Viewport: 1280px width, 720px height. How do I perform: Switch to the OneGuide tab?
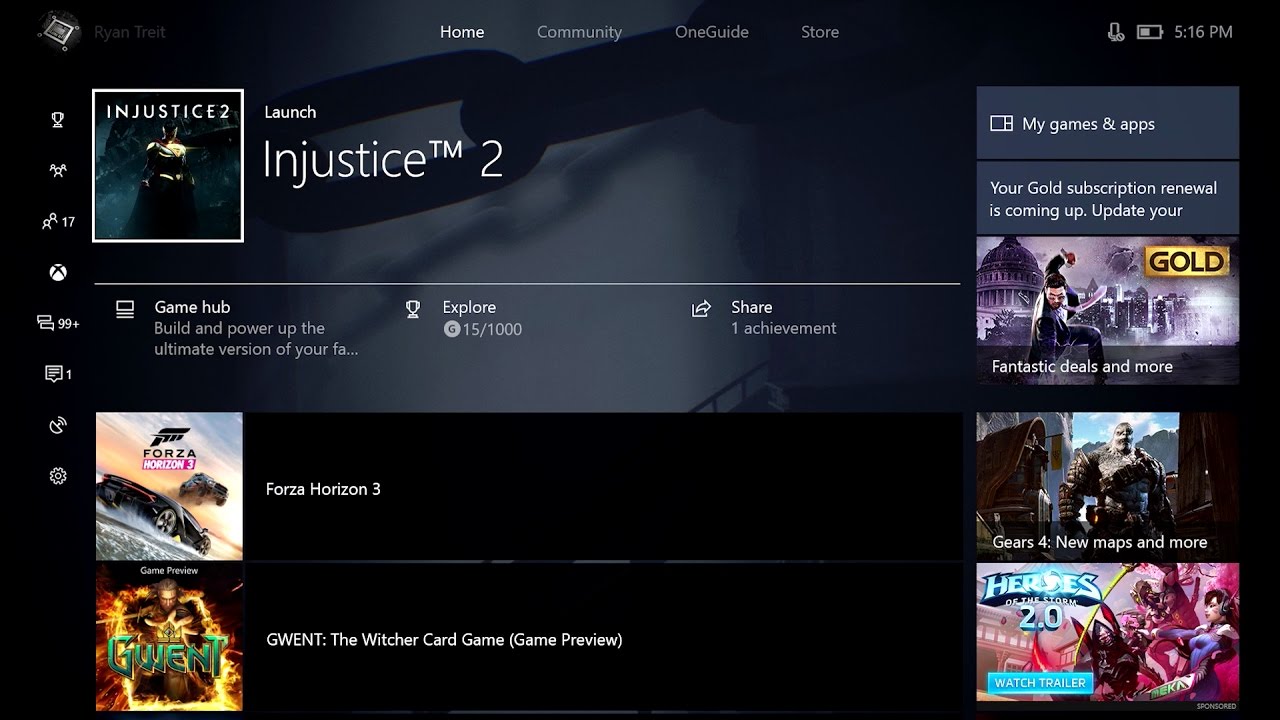tap(711, 32)
